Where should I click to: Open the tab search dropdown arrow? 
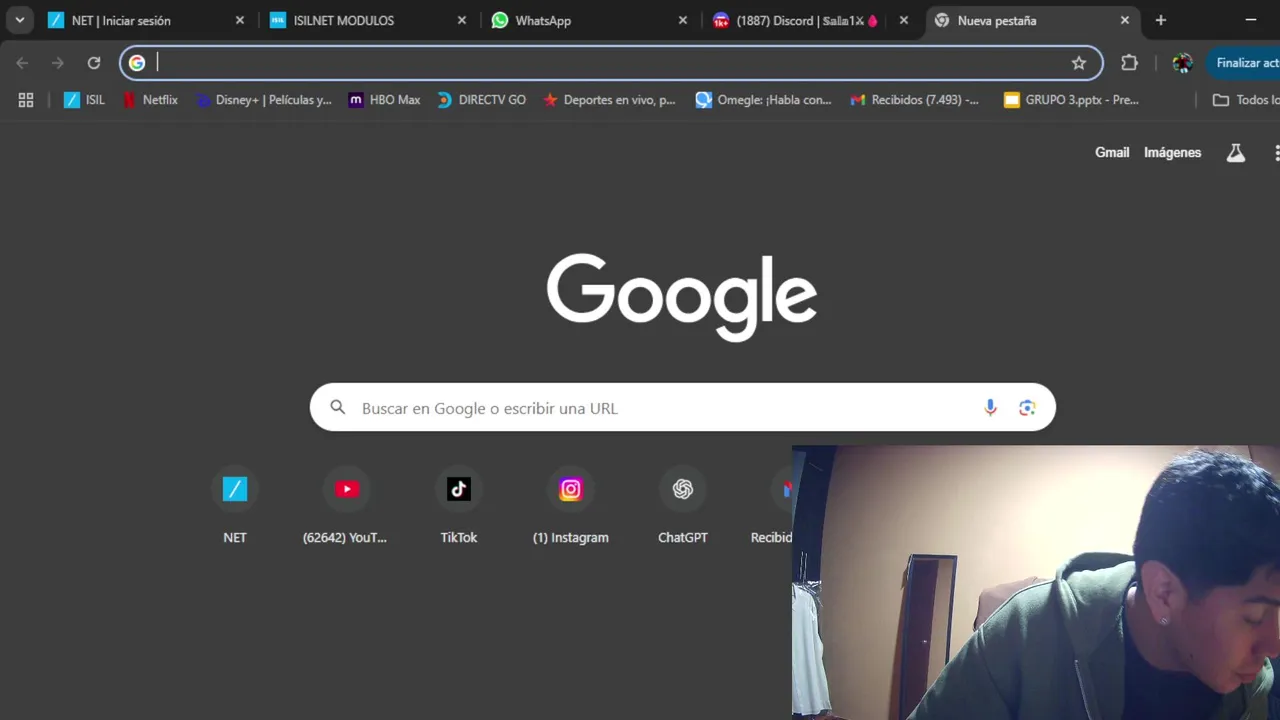[x=19, y=20]
